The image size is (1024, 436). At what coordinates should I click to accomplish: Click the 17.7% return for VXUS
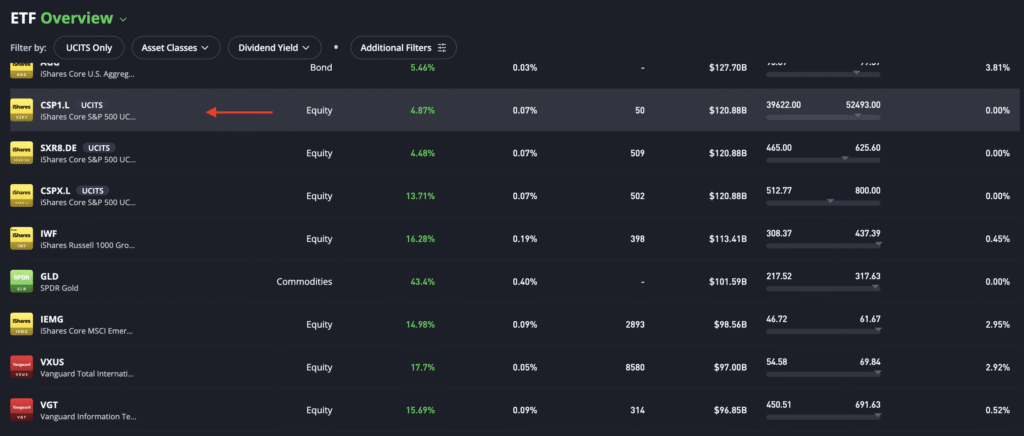pyautogui.click(x=423, y=367)
